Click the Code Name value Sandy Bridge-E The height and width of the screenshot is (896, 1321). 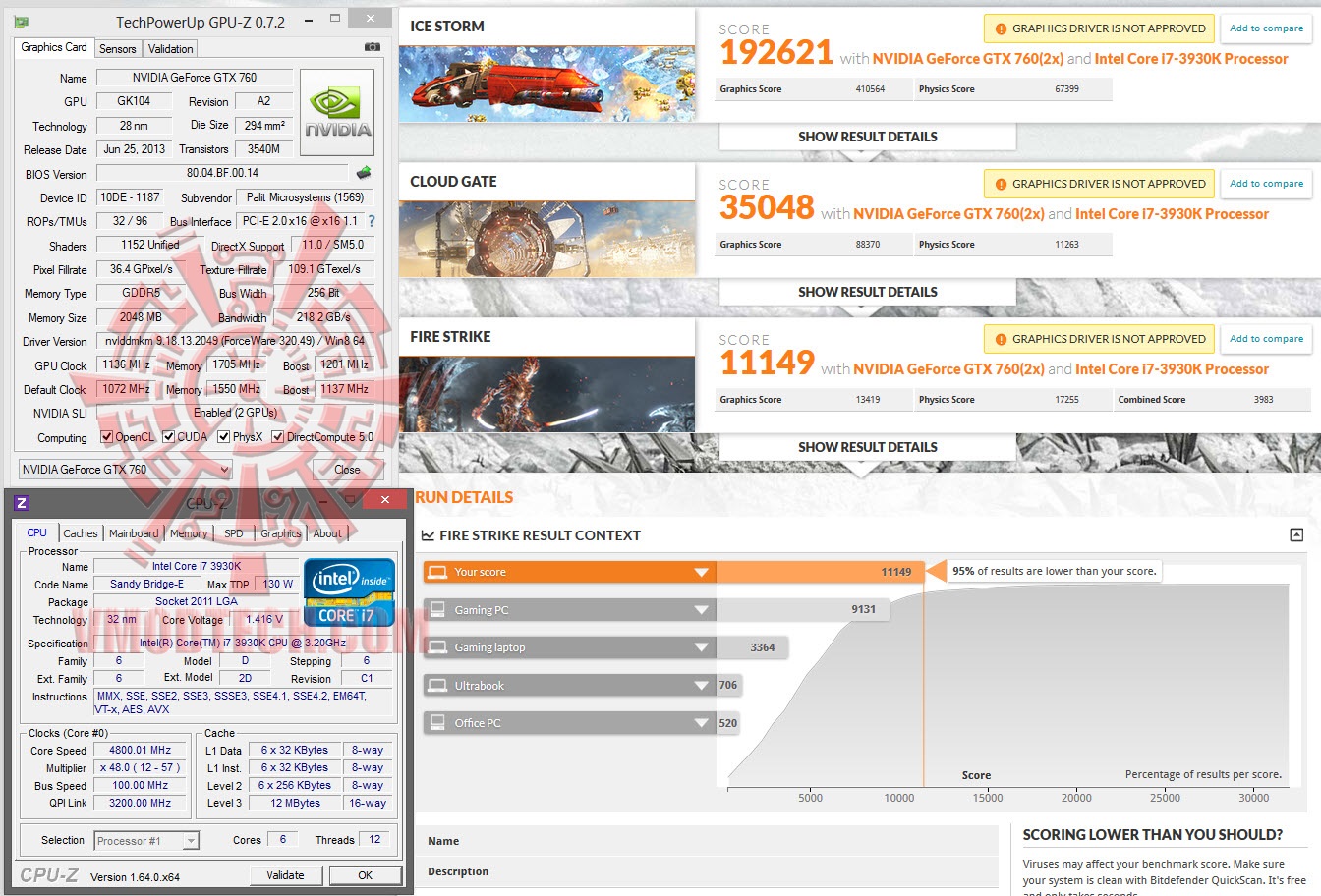pos(146,584)
